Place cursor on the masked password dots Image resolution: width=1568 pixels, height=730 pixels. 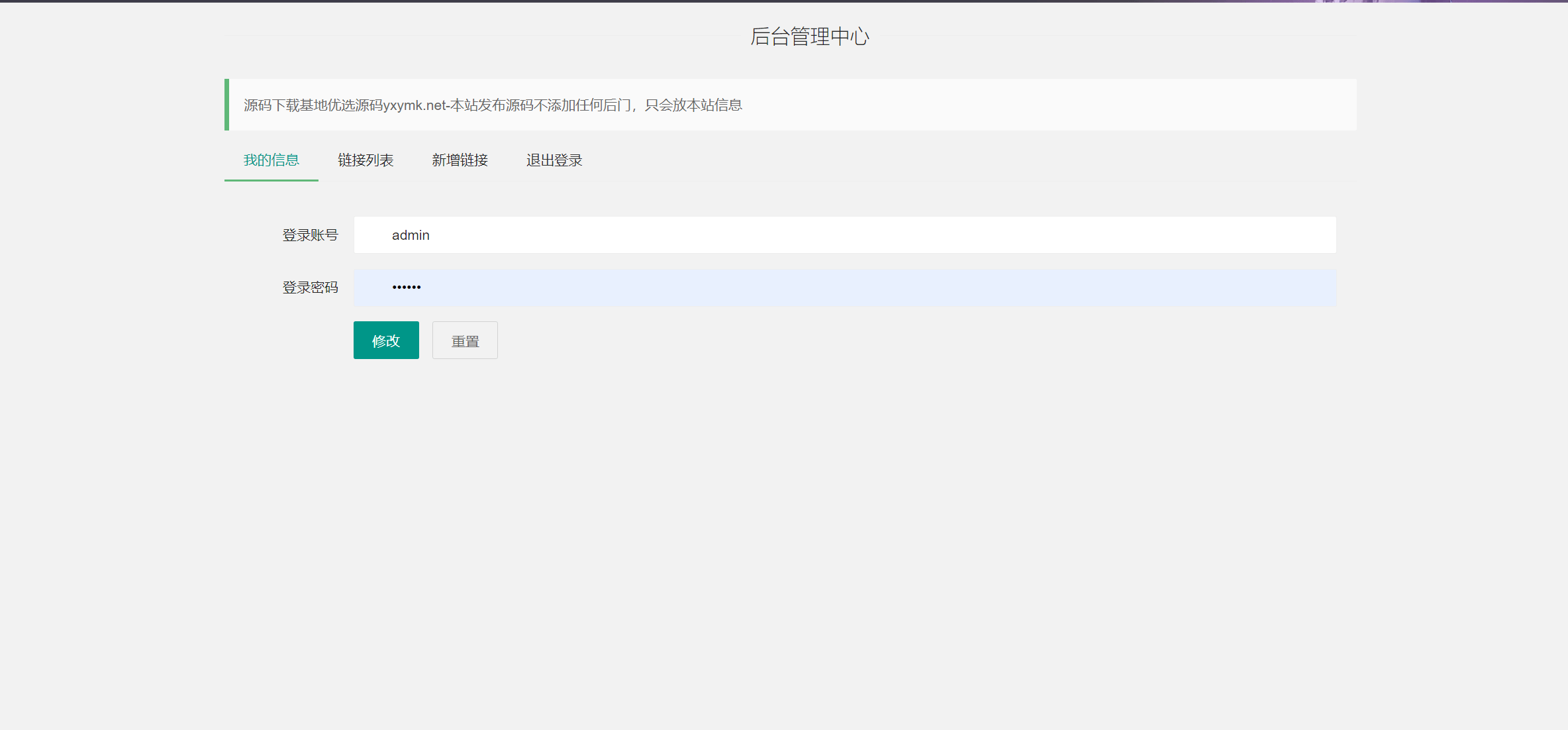[x=406, y=287]
